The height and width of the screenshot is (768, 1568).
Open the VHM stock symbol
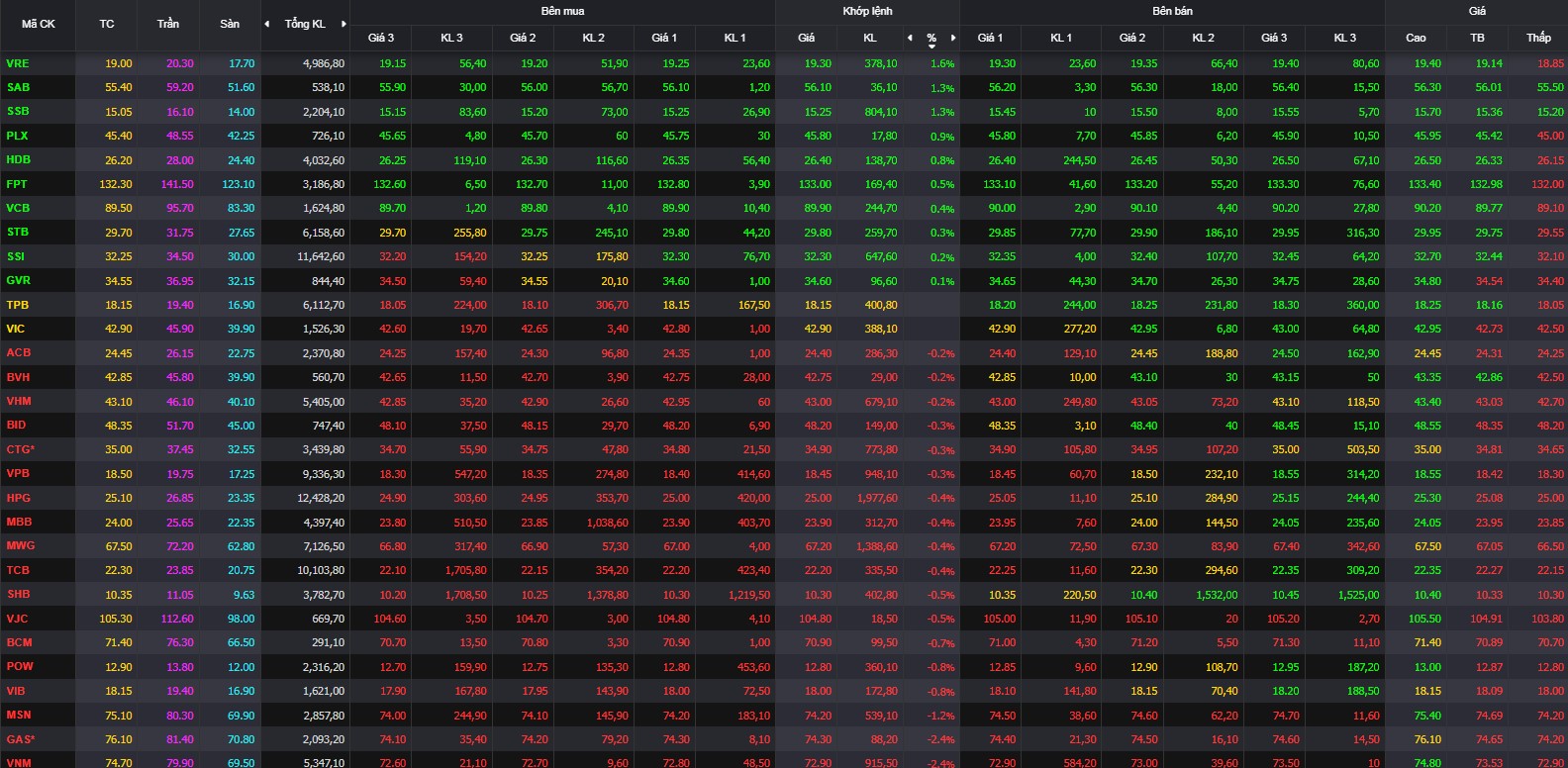19,401
